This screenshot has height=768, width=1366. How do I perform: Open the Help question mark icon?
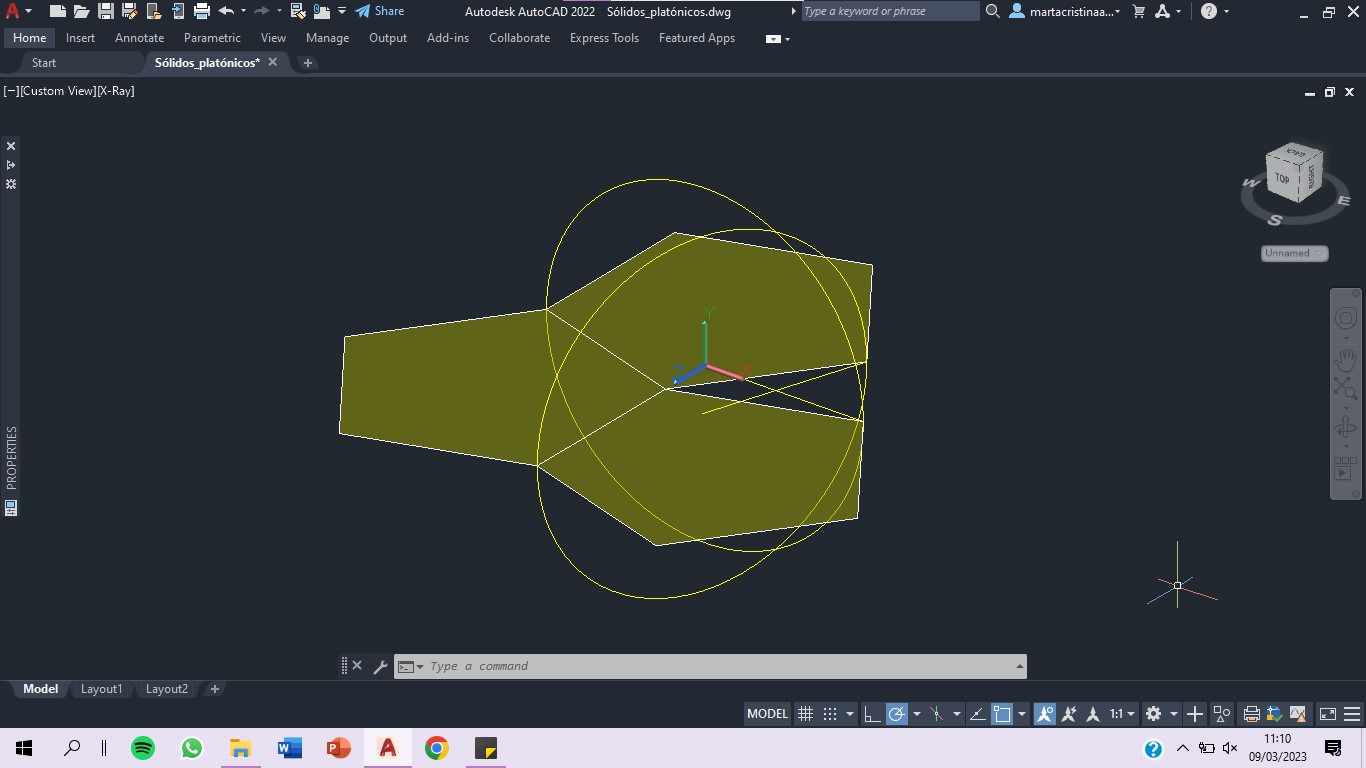click(x=1209, y=11)
